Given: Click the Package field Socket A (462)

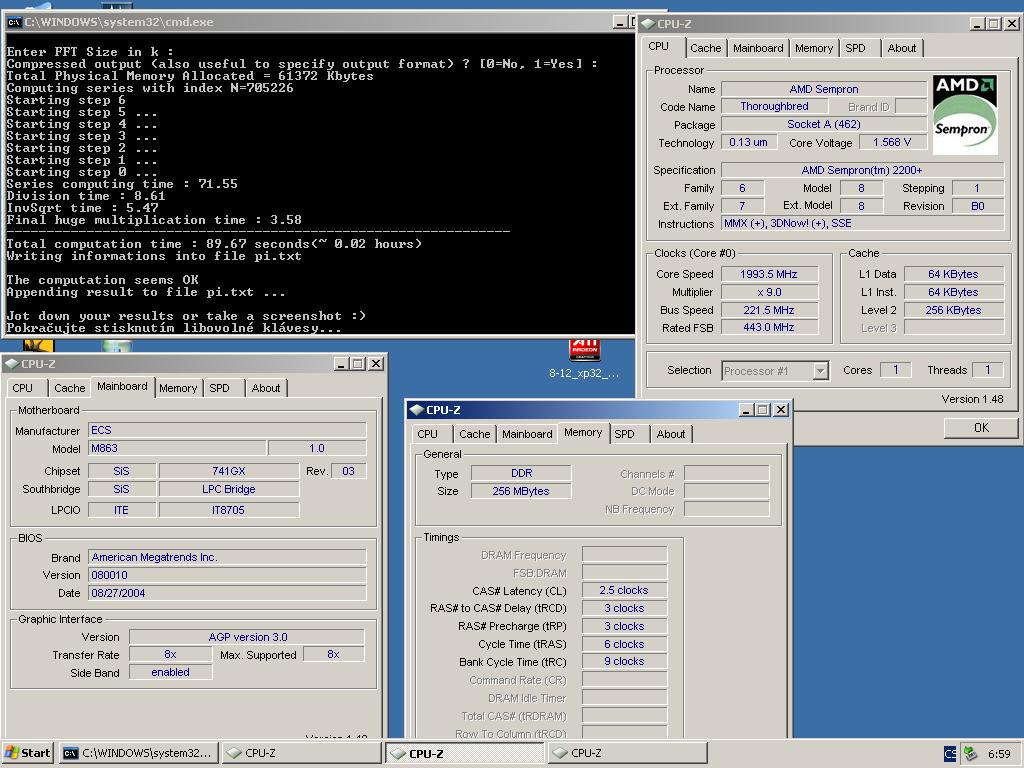Looking at the screenshot, I should [x=824, y=124].
